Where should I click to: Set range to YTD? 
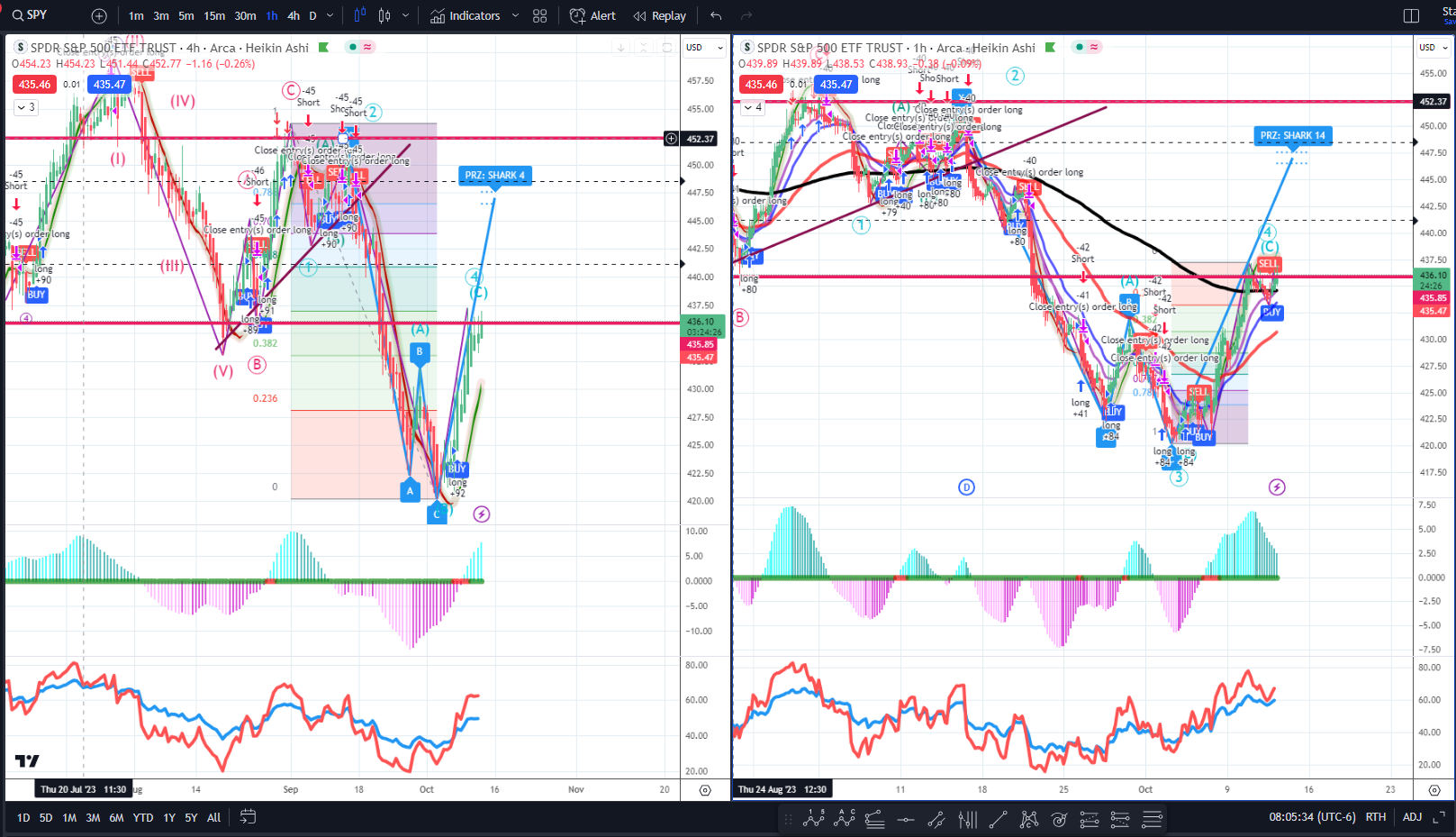point(143,818)
